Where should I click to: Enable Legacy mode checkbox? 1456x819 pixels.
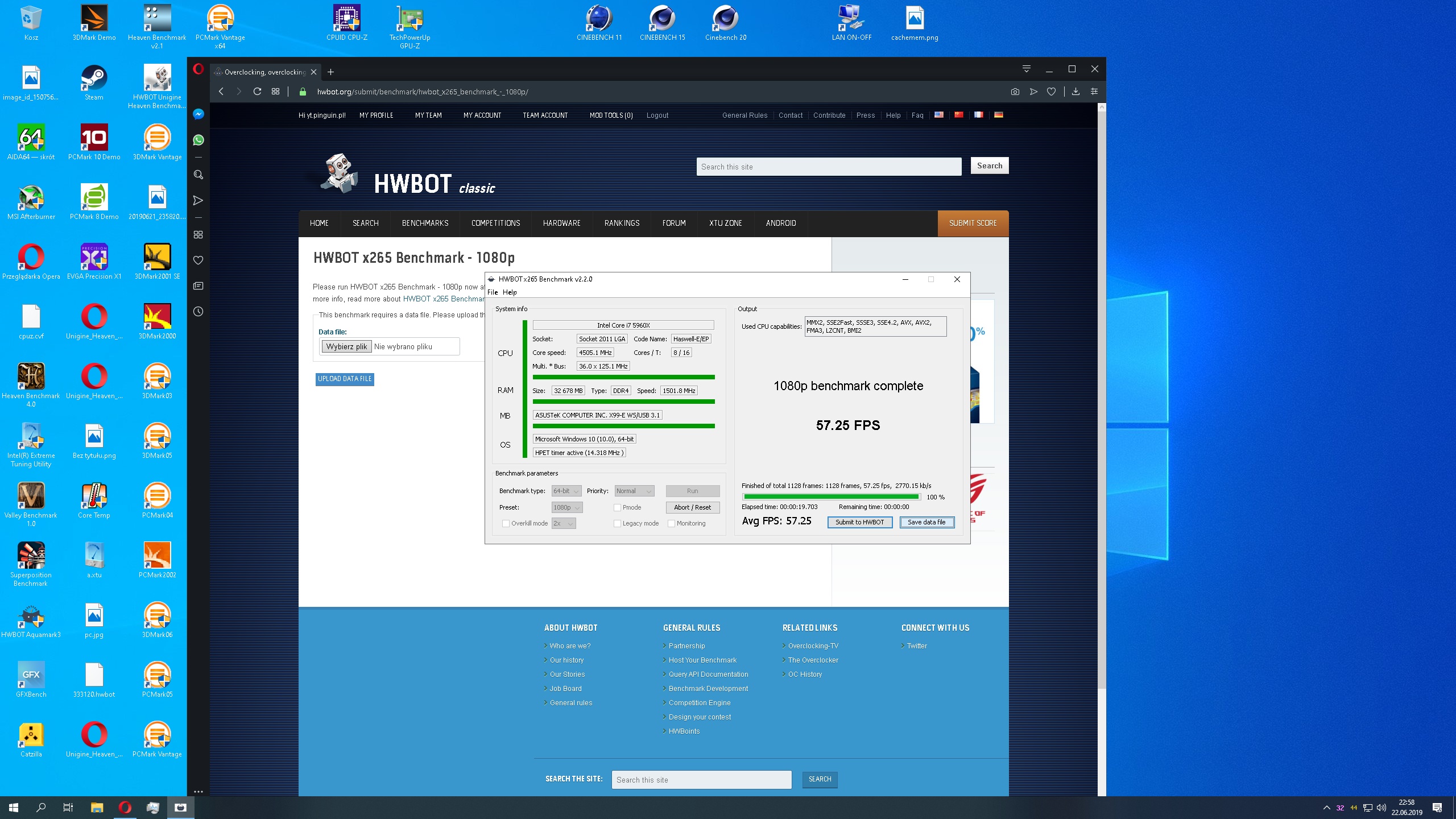pyautogui.click(x=617, y=523)
